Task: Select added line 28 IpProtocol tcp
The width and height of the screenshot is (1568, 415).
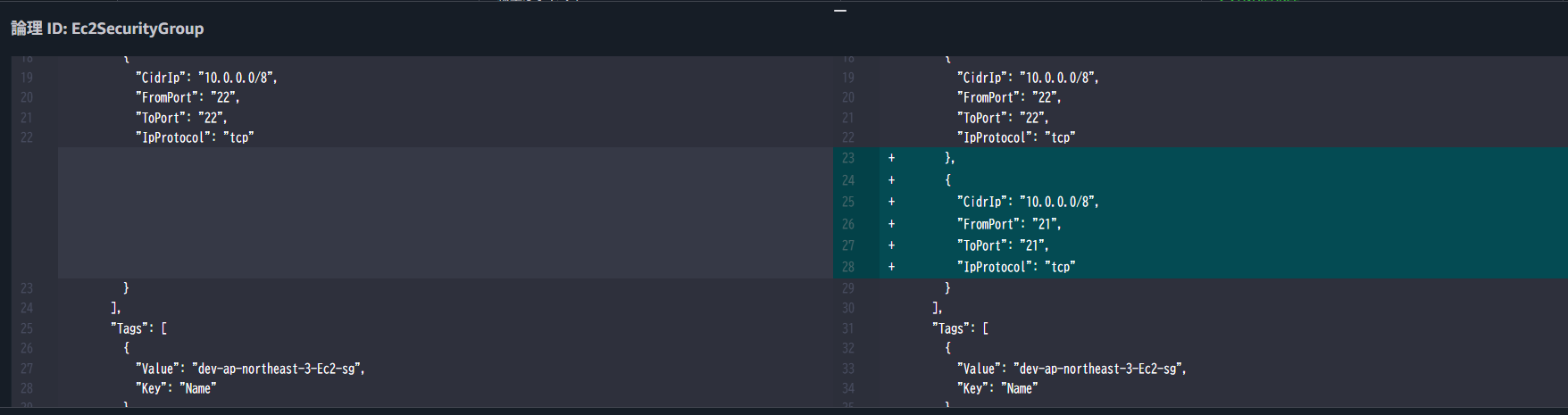Action: pos(1016,267)
